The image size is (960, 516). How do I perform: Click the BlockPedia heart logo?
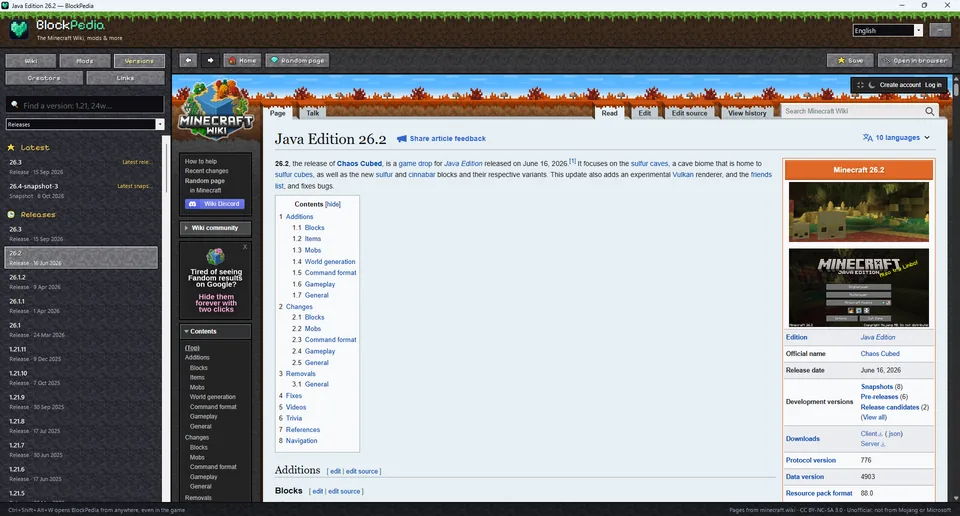[x=19, y=29]
